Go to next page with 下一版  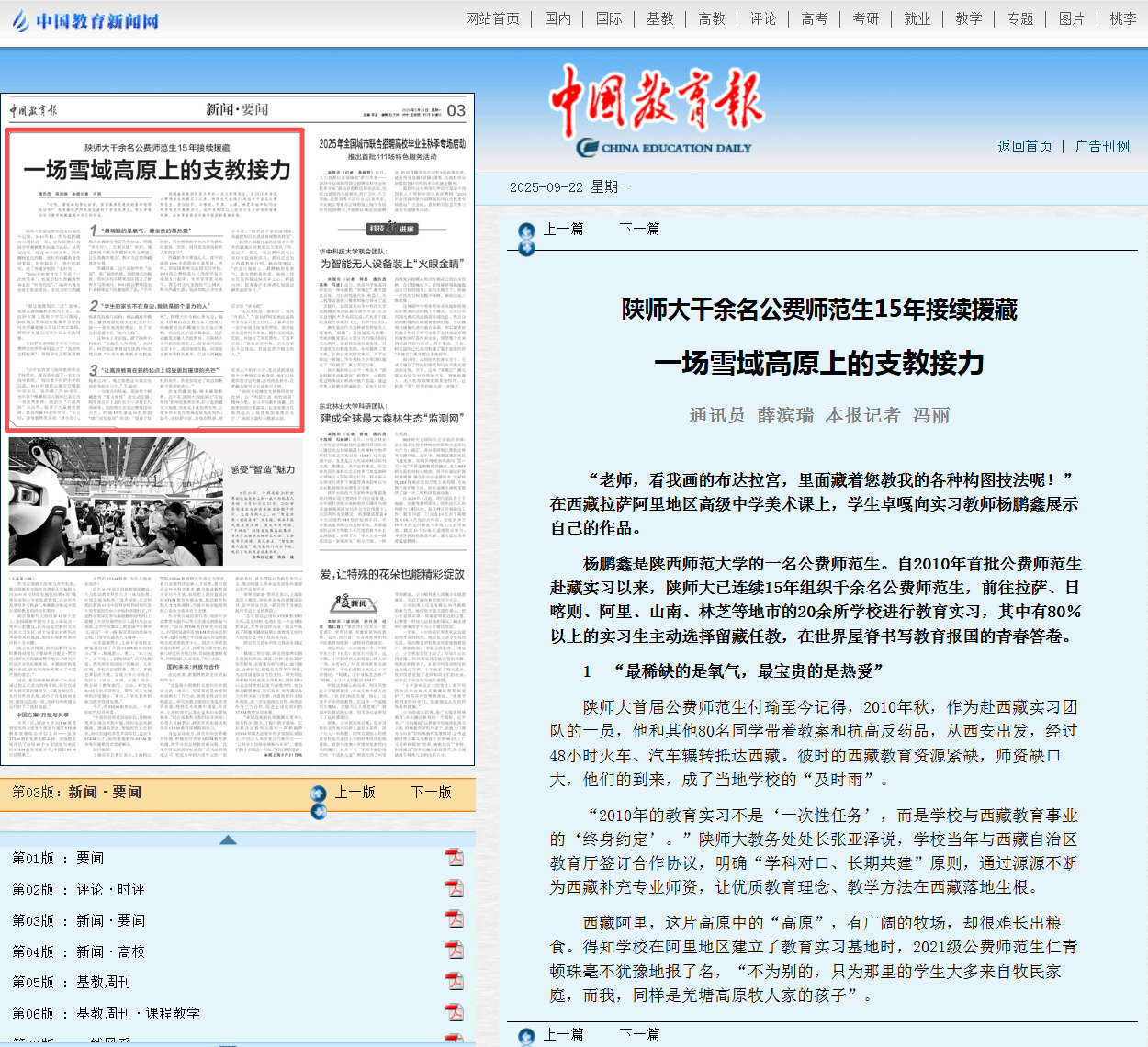point(431,792)
